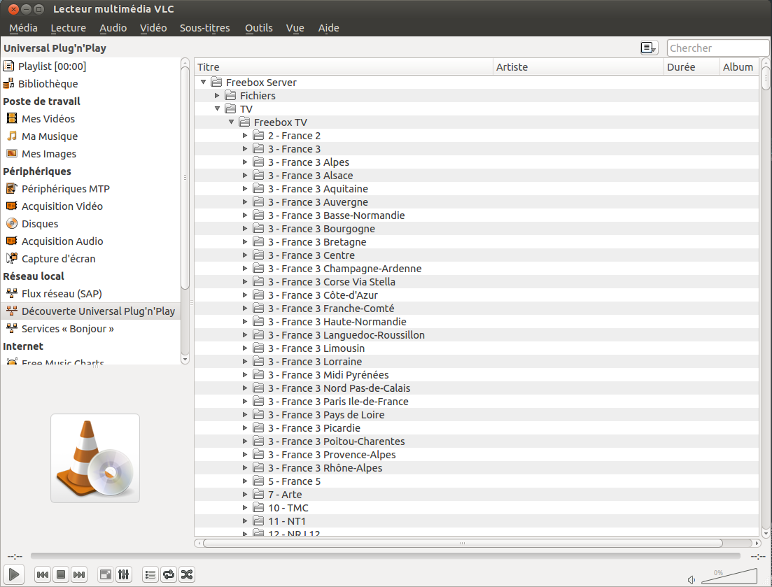Open Ma Musique icon
The image size is (772, 587).
pos(12,136)
